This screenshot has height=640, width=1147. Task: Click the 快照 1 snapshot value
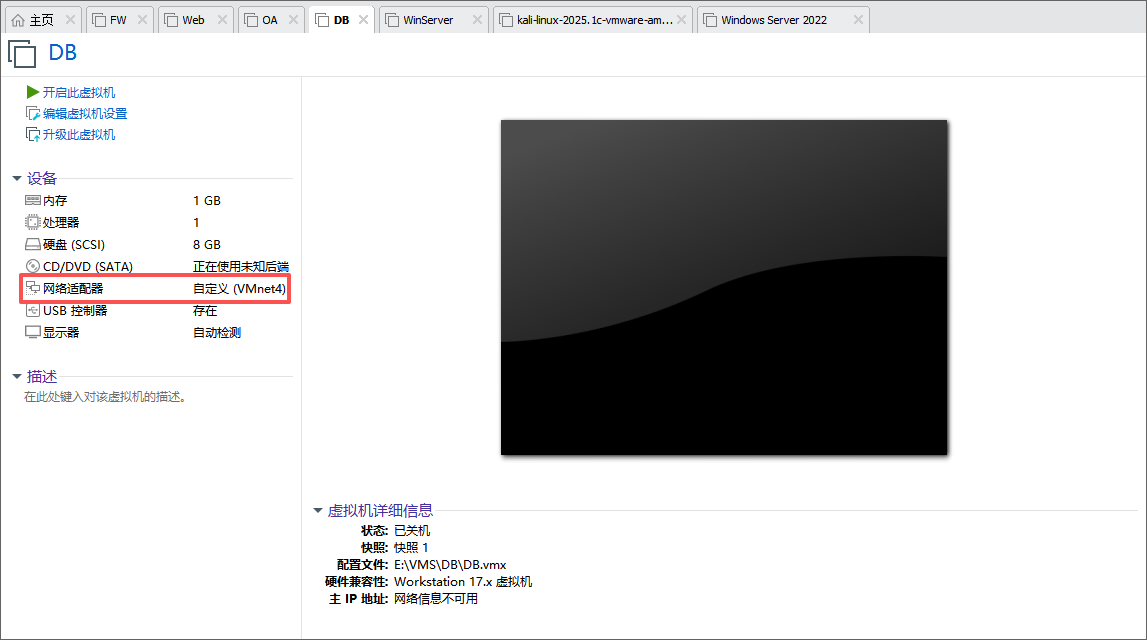(x=411, y=547)
